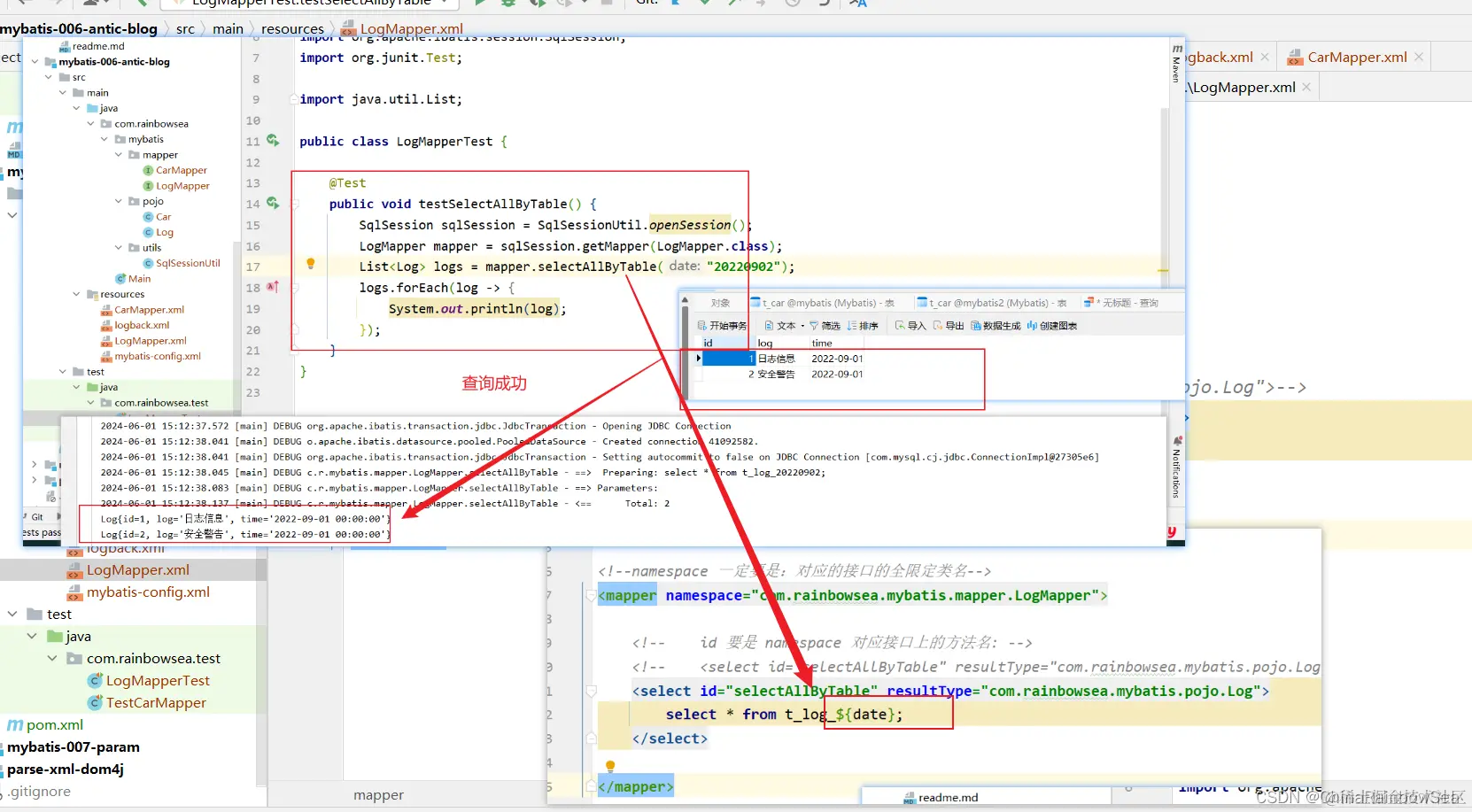
Task: Collapse the pojo package node
Action: click(x=119, y=201)
